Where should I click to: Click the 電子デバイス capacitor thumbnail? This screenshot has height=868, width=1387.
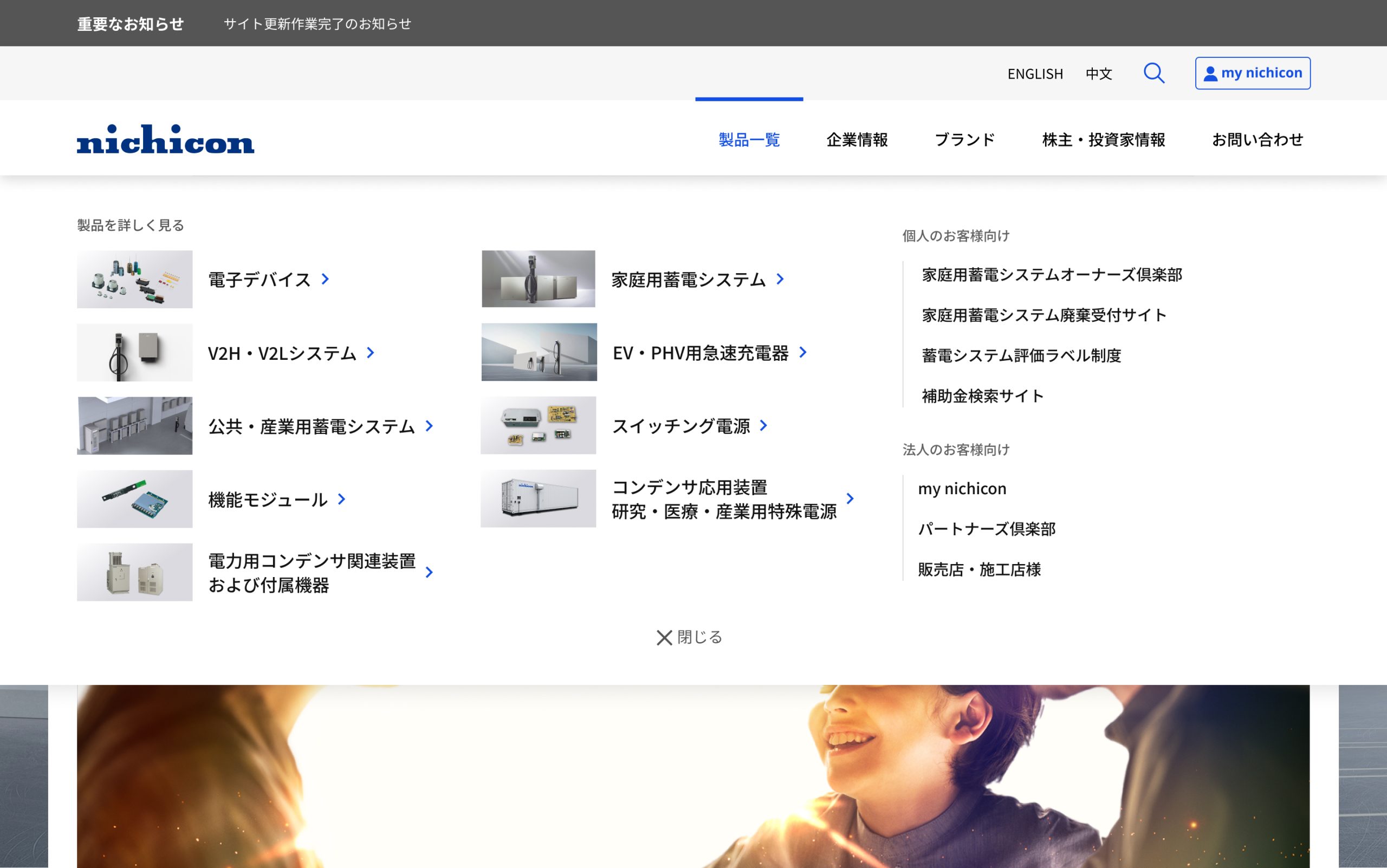(135, 279)
